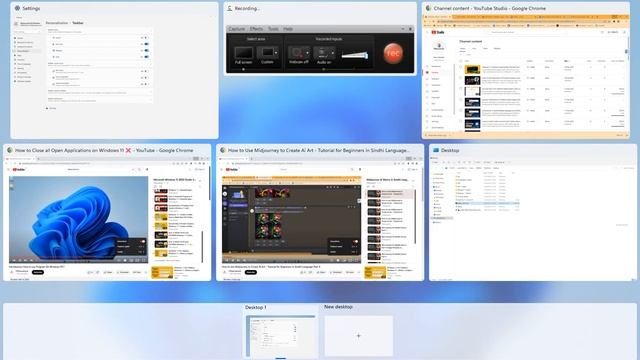Click the YouTube Studio logo in Studio window

coord(438,32)
